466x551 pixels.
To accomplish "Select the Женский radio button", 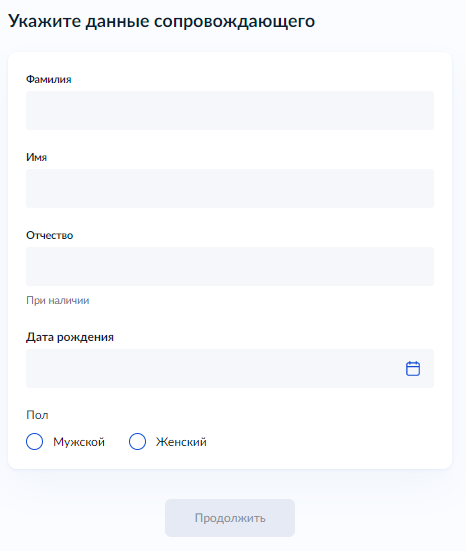I will coord(137,441).
